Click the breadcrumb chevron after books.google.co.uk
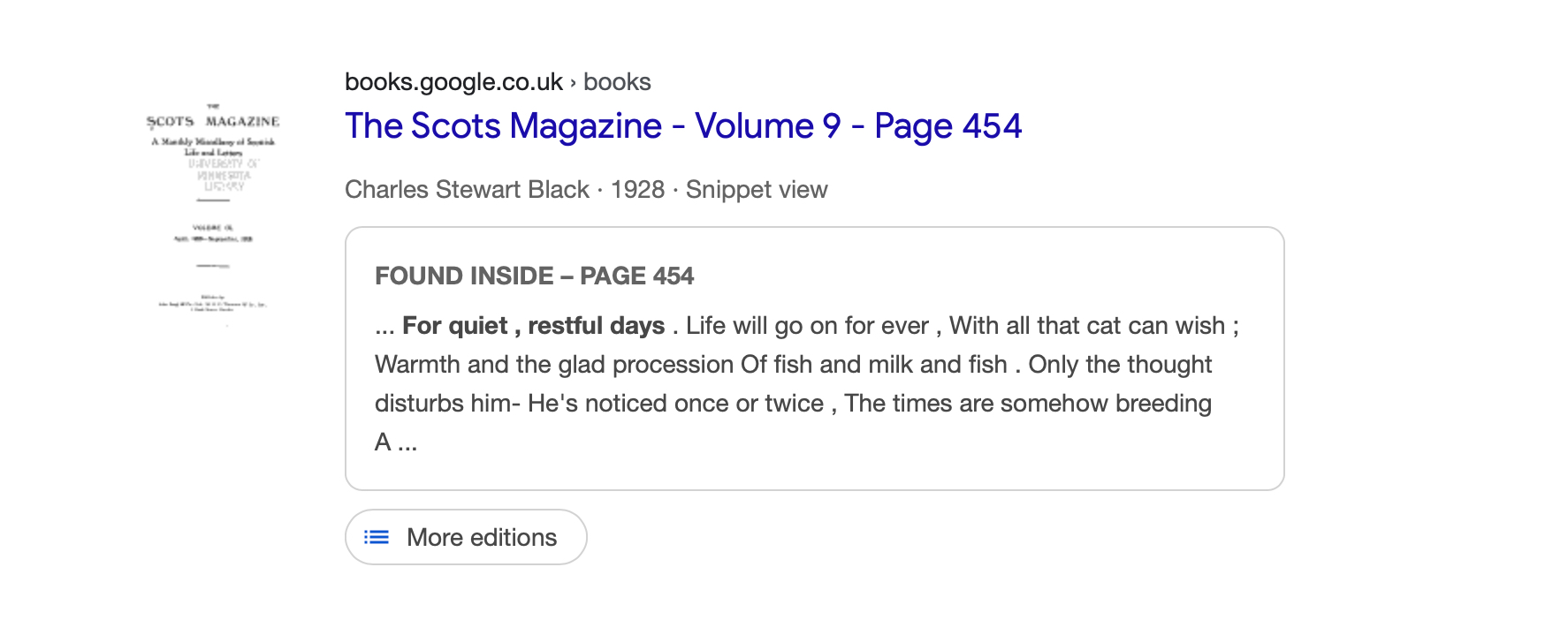Image resolution: width=1568 pixels, height=620 pixels. (x=573, y=82)
